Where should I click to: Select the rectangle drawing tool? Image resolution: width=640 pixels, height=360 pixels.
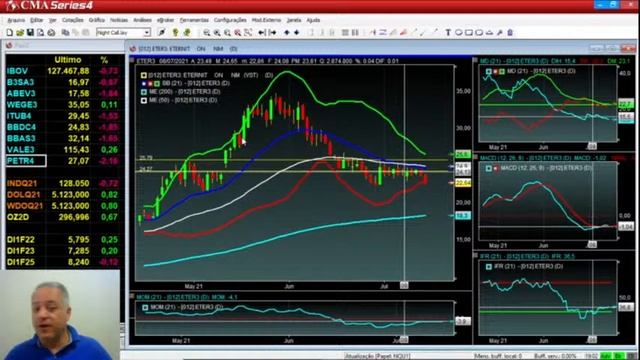click(469, 33)
